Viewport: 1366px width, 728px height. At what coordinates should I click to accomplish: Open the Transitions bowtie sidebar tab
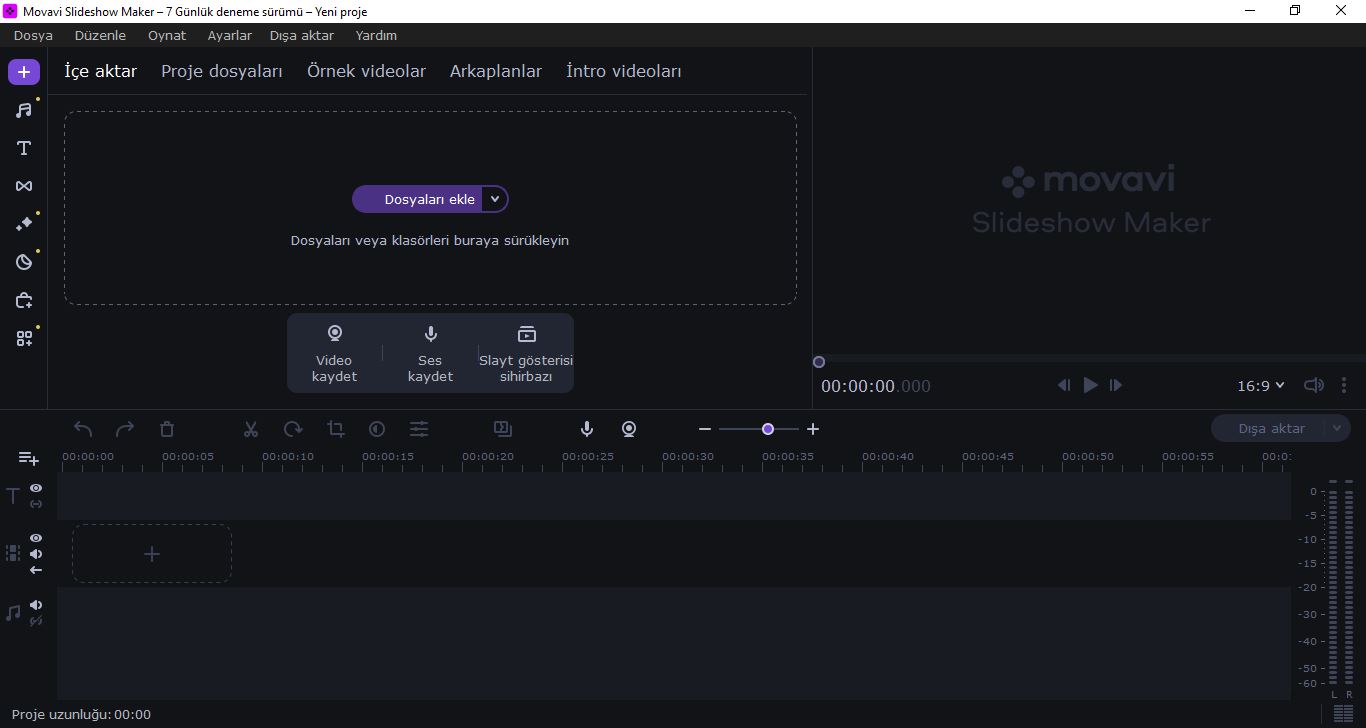[24, 186]
